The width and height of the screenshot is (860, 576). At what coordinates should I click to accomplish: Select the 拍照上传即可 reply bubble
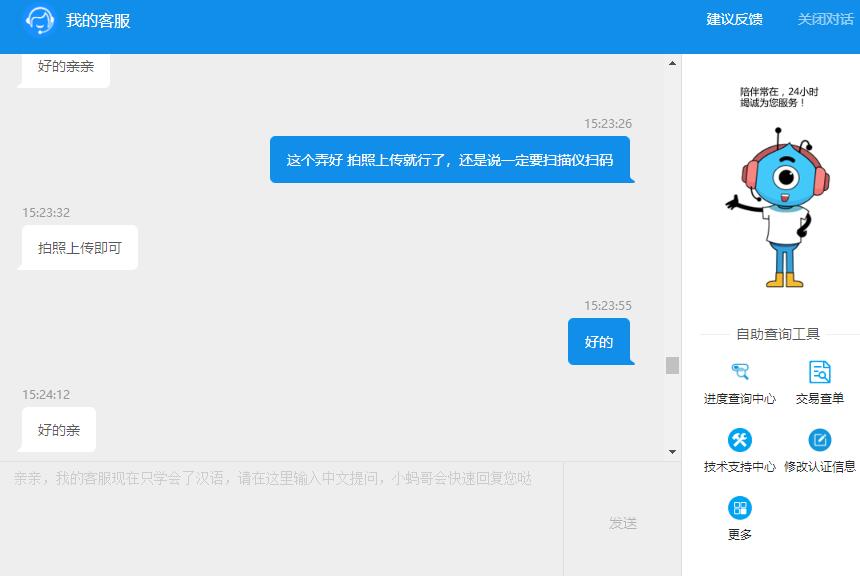click(80, 248)
